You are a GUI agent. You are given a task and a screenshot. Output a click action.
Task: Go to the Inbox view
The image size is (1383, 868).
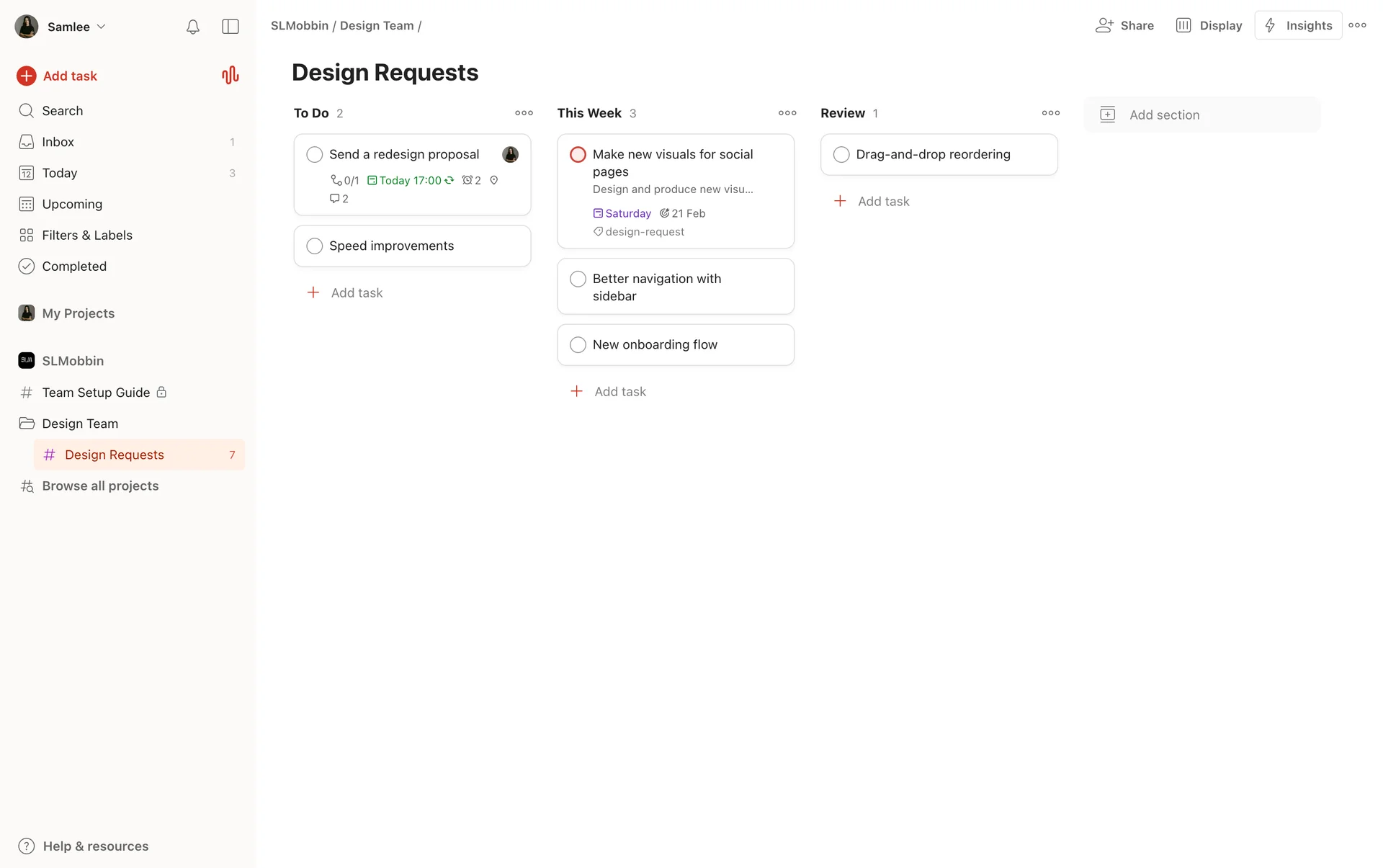(x=58, y=142)
